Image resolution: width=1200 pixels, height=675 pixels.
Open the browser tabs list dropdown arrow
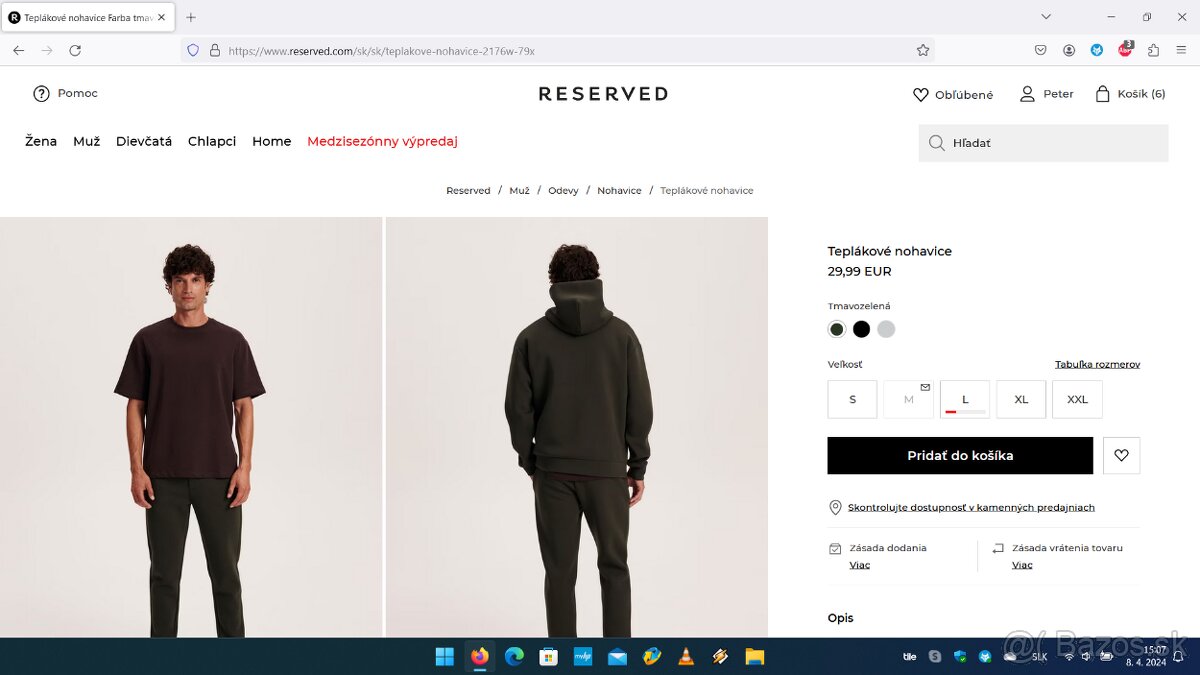1046,17
